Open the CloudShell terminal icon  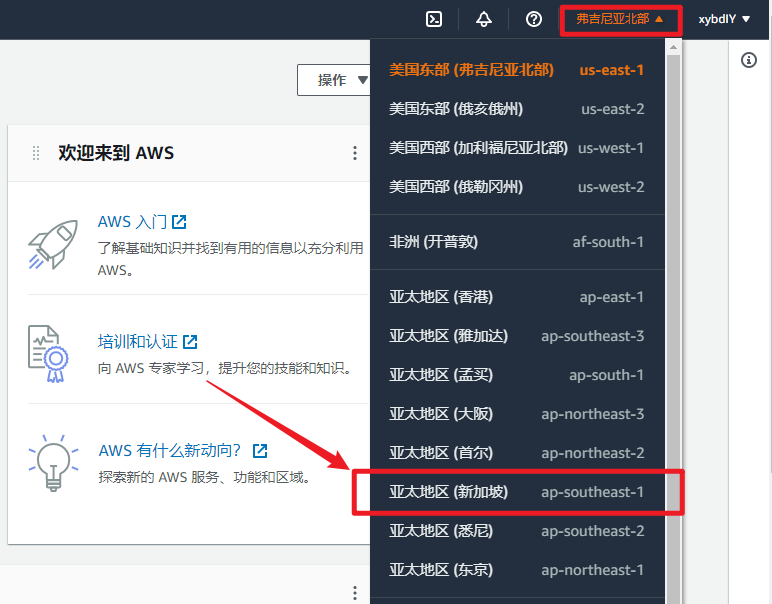(x=434, y=19)
